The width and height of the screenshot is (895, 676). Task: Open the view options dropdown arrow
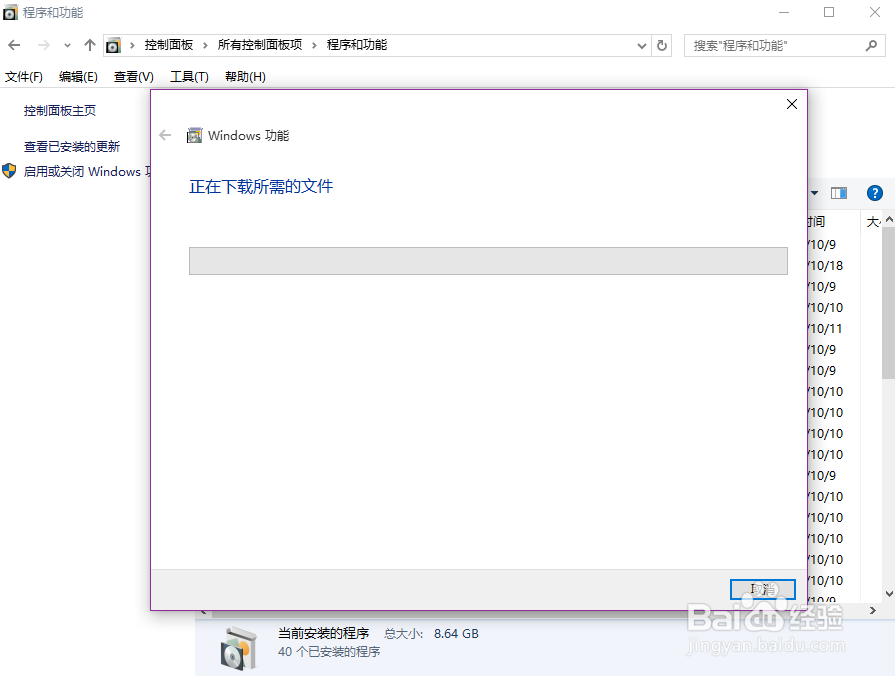click(x=814, y=193)
